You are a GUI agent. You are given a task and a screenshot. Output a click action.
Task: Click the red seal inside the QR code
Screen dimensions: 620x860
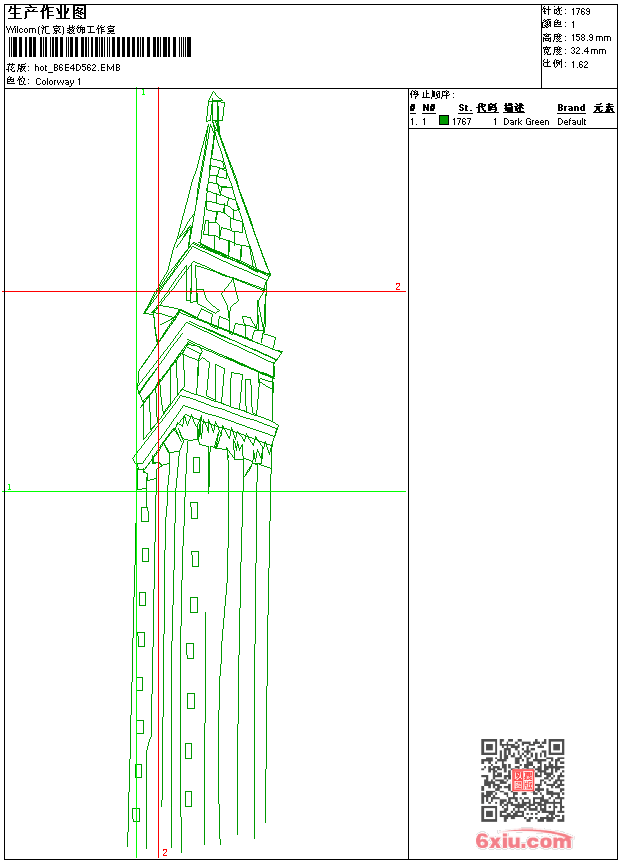click(x=522, y=781)
